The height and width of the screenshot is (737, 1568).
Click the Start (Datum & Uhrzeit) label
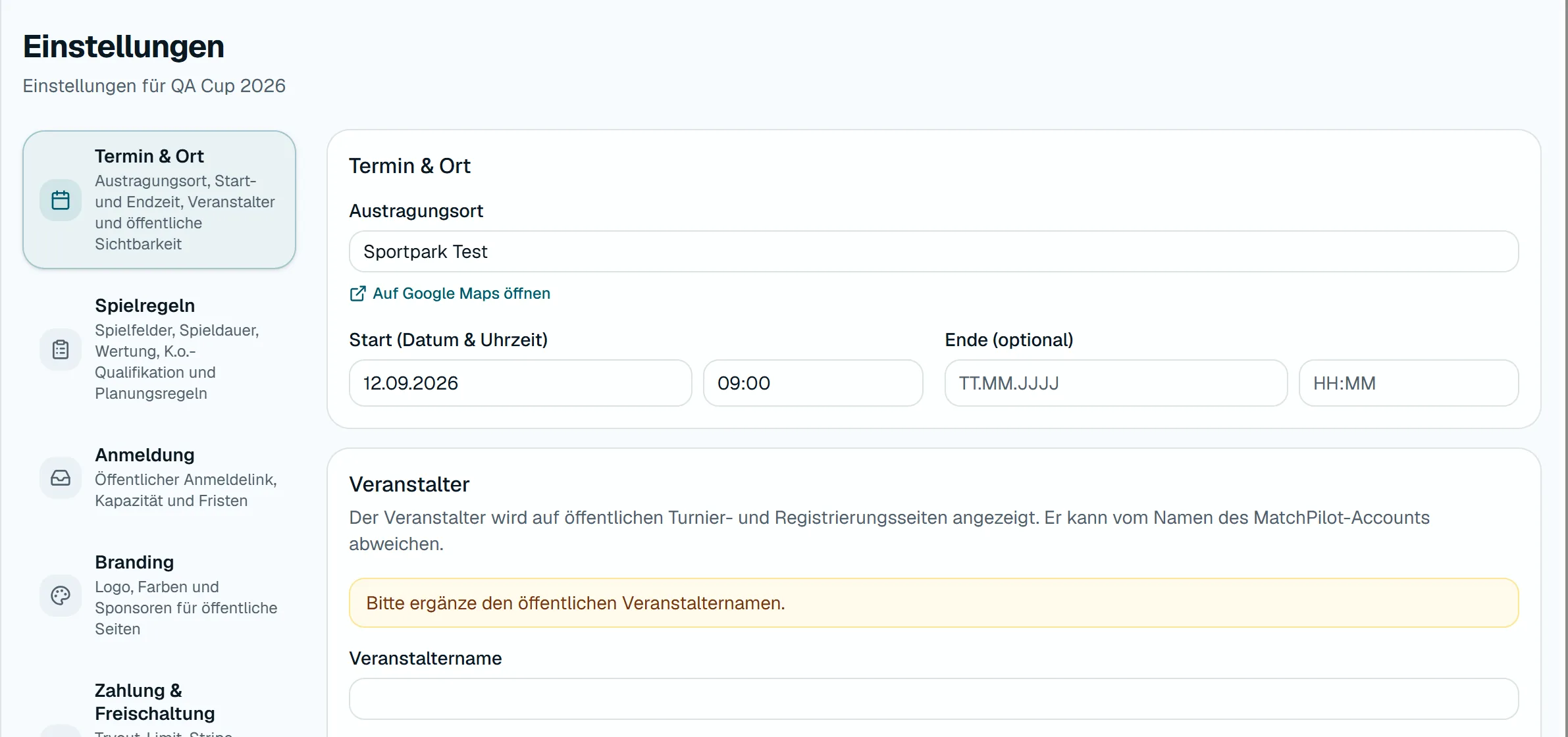448,340
